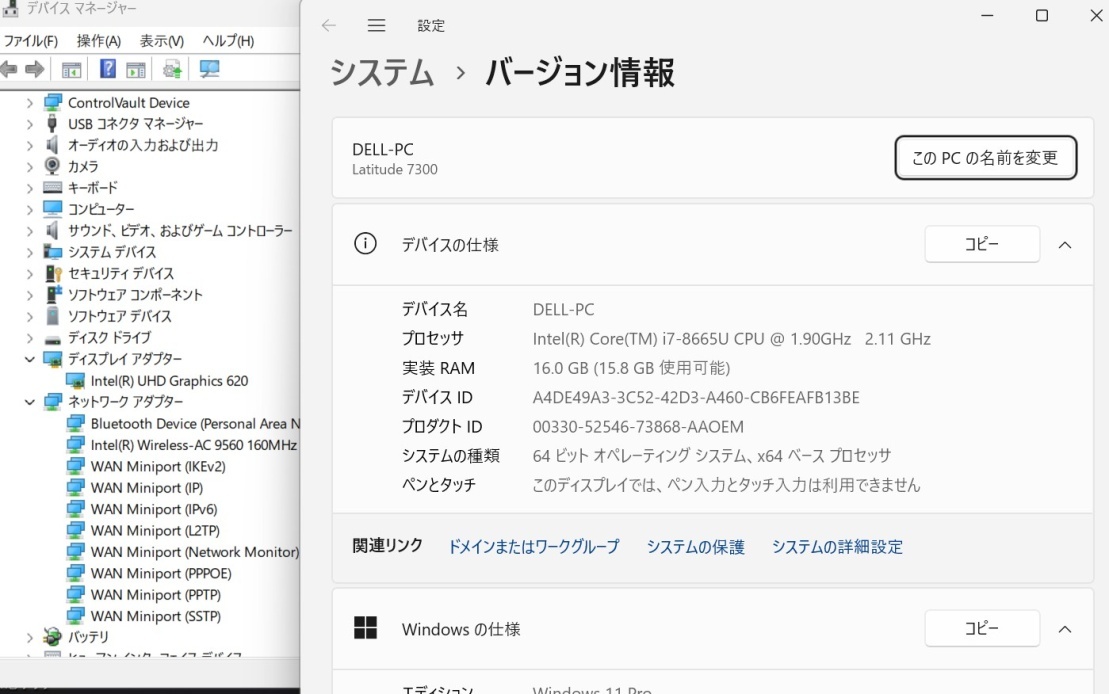Click the show/hide console tree toolbar icon
The width and height of the screenshot is (1109, 694).
[x=71, y=69]
